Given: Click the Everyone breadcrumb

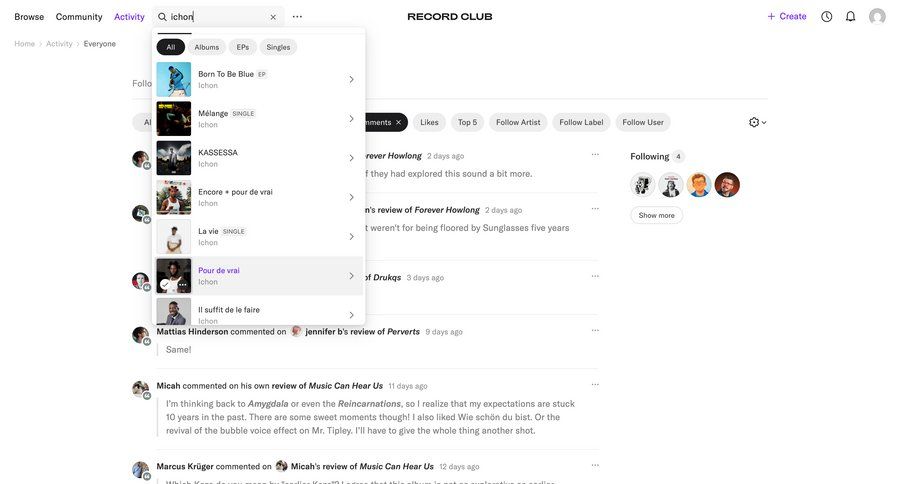Looking at the screenshot, I should point(99,44).
